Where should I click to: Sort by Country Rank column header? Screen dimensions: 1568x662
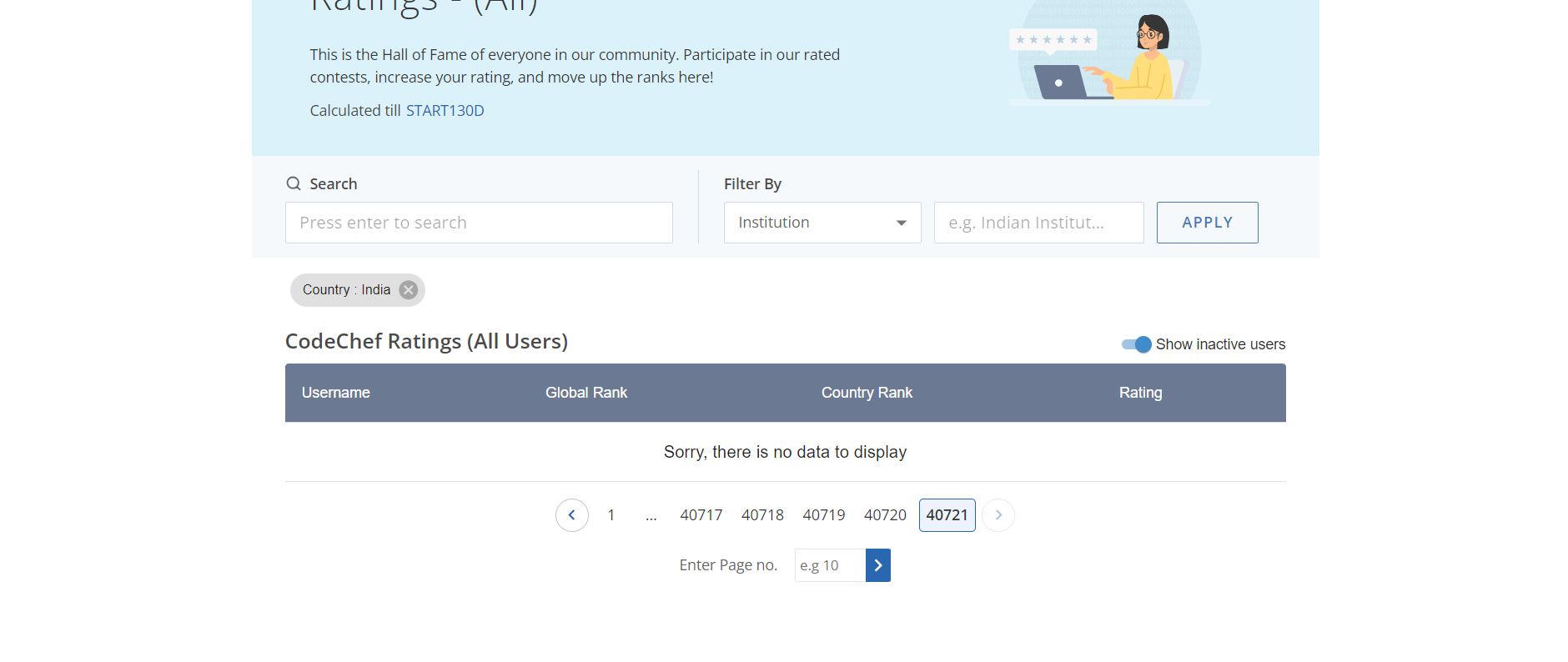point(867,393)
